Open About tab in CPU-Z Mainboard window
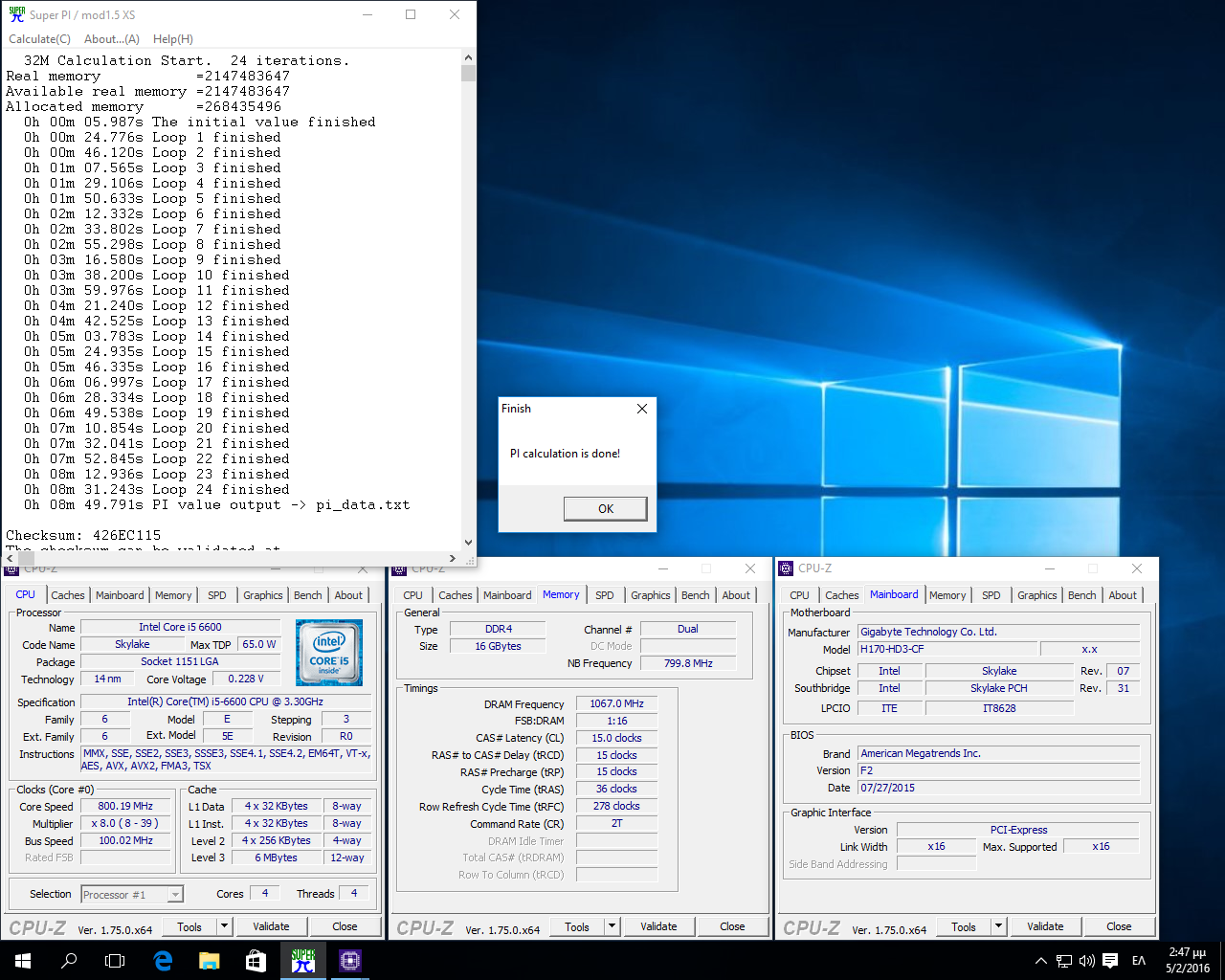This screenshot has height=980, width=1225. [x=1123, y=595]
